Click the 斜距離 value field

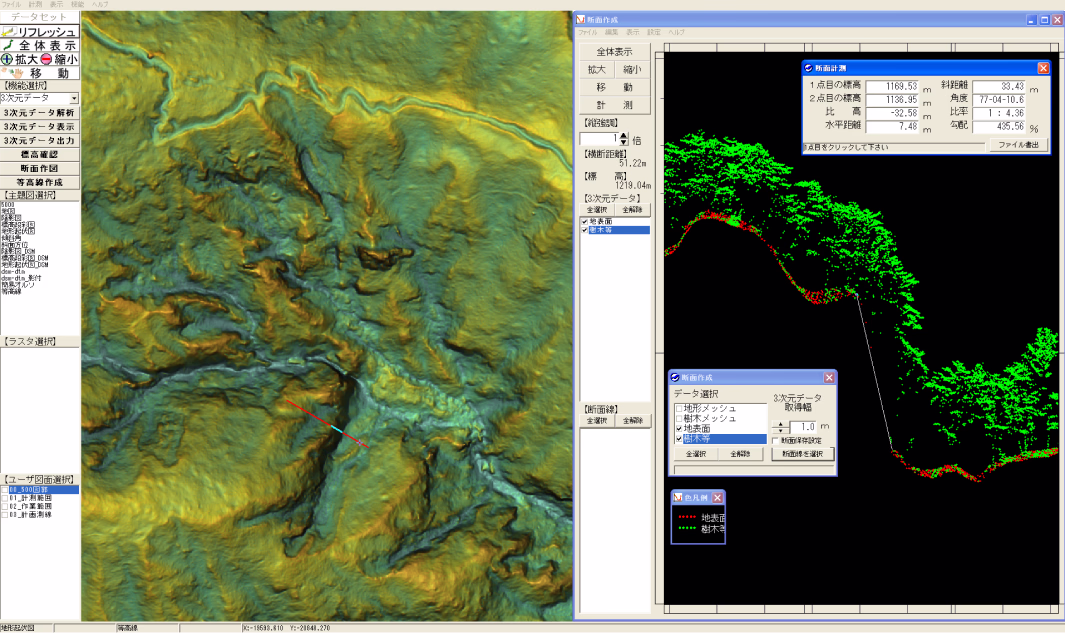point(999,86)
